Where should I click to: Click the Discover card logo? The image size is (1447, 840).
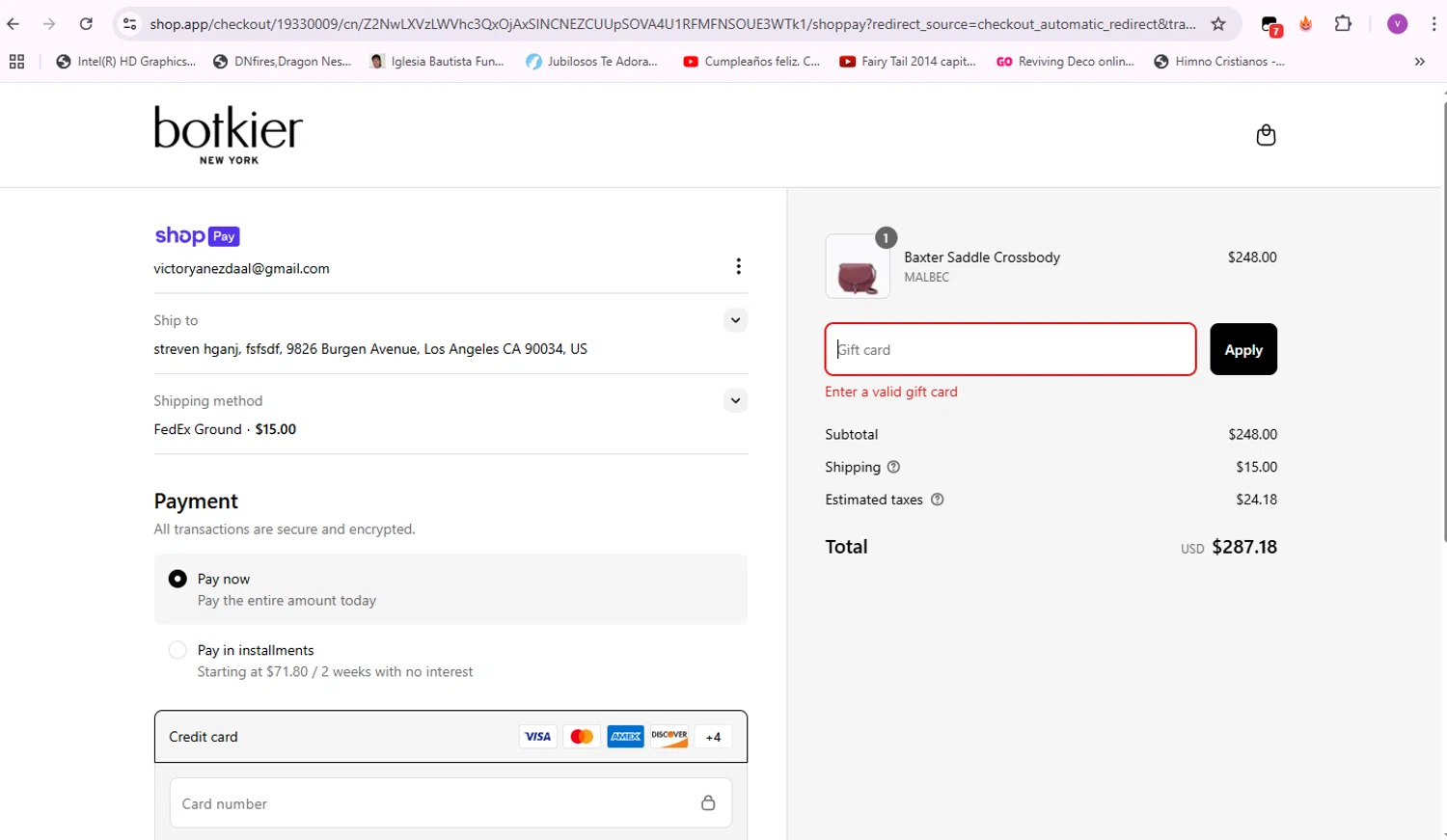click(669, 737)
